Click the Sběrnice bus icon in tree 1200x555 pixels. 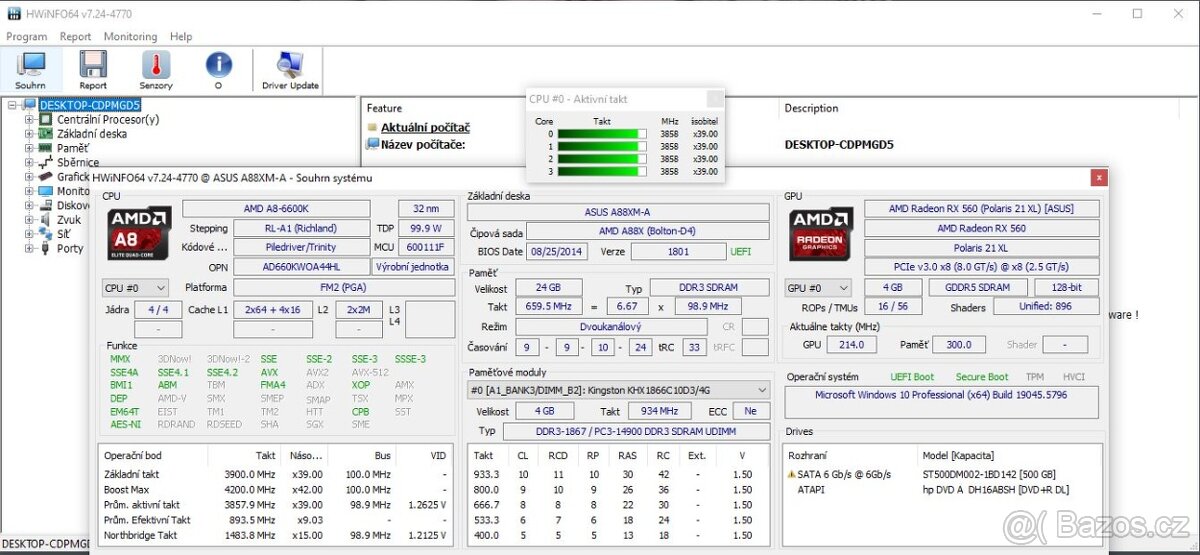tap(45, 162)
